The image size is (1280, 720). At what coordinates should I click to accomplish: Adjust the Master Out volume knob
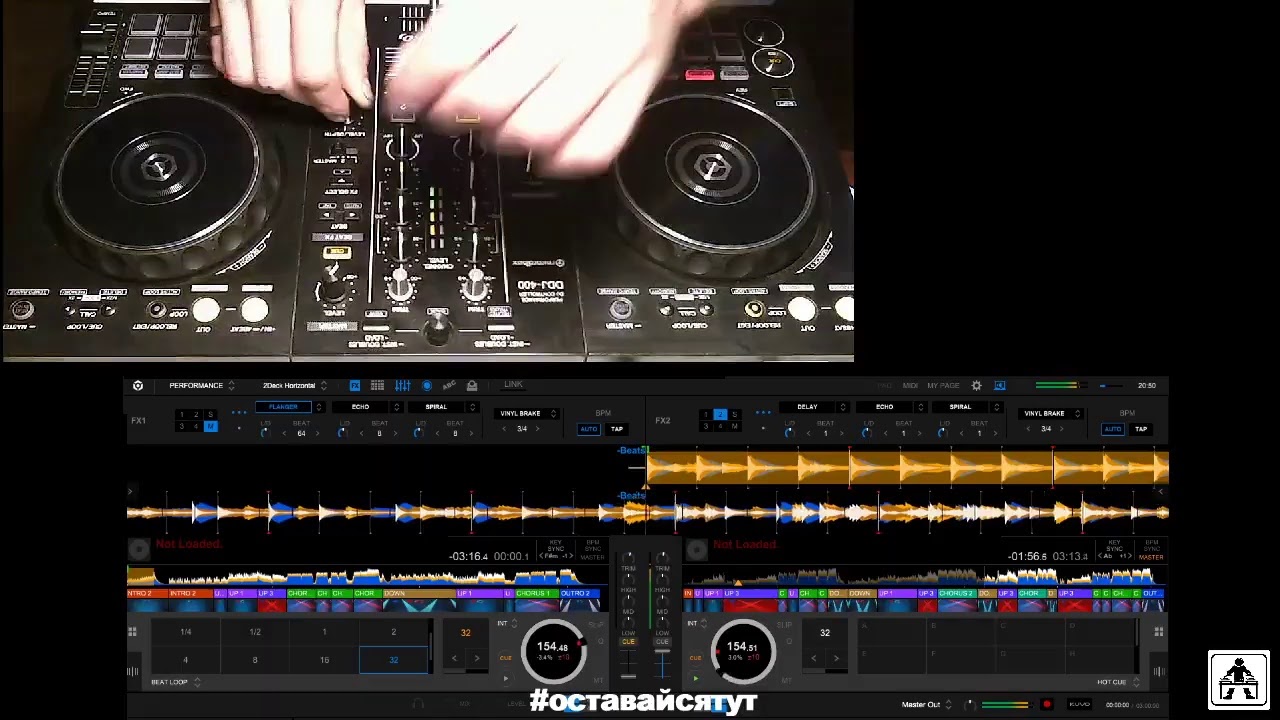tap(969, 704)
